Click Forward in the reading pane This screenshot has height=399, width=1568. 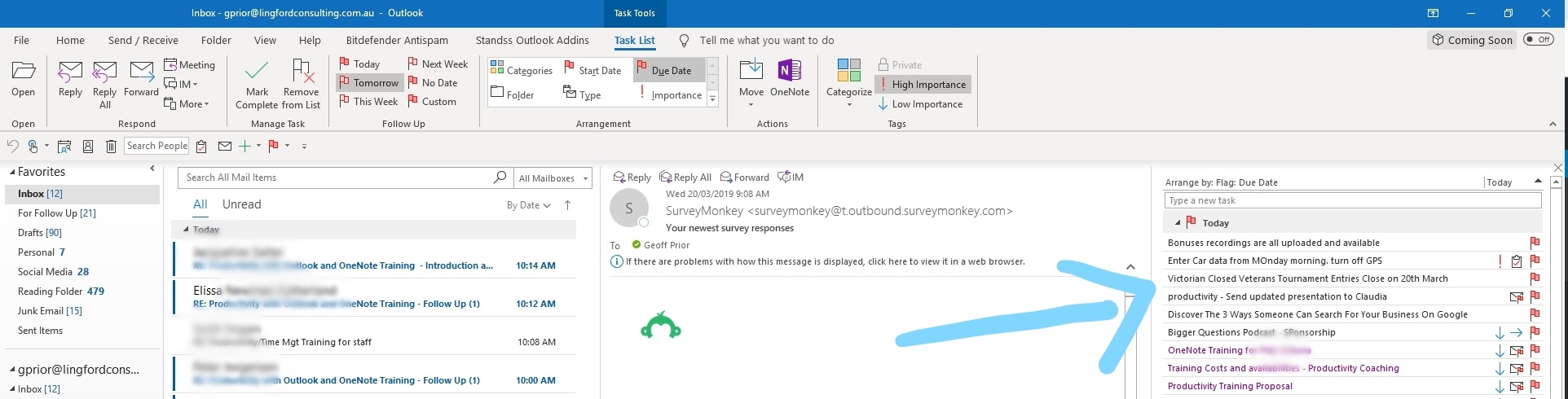click(x=744, y=177)
